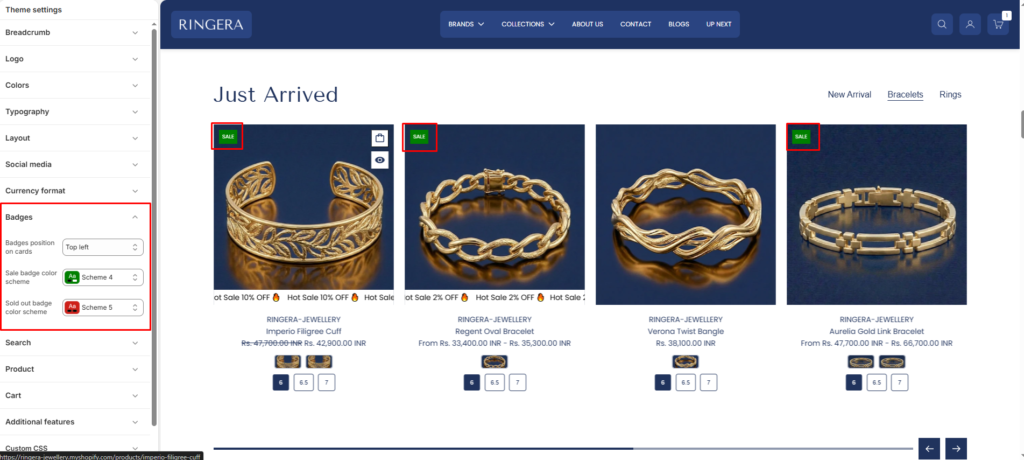Image resolution: width=1024 pixels, height=460 pixels.
Task: Open the Verona Twist Bangle product link
Action: [x=685, y=331]
